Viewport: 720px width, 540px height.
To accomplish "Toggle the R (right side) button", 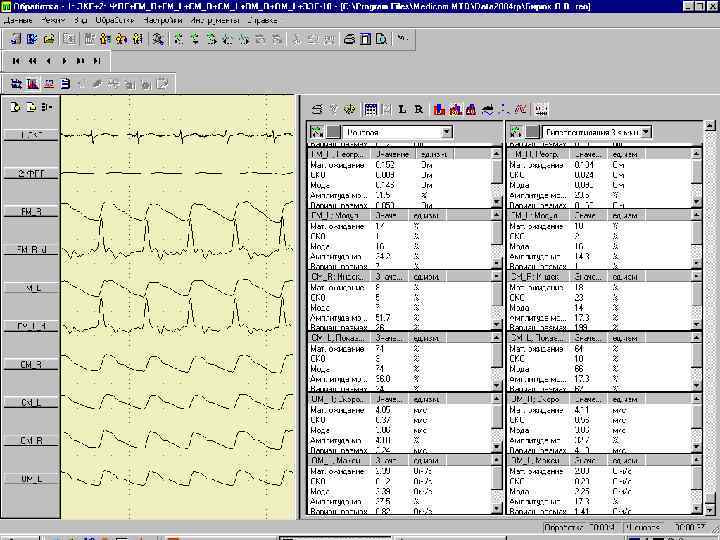I will [418, 109].
